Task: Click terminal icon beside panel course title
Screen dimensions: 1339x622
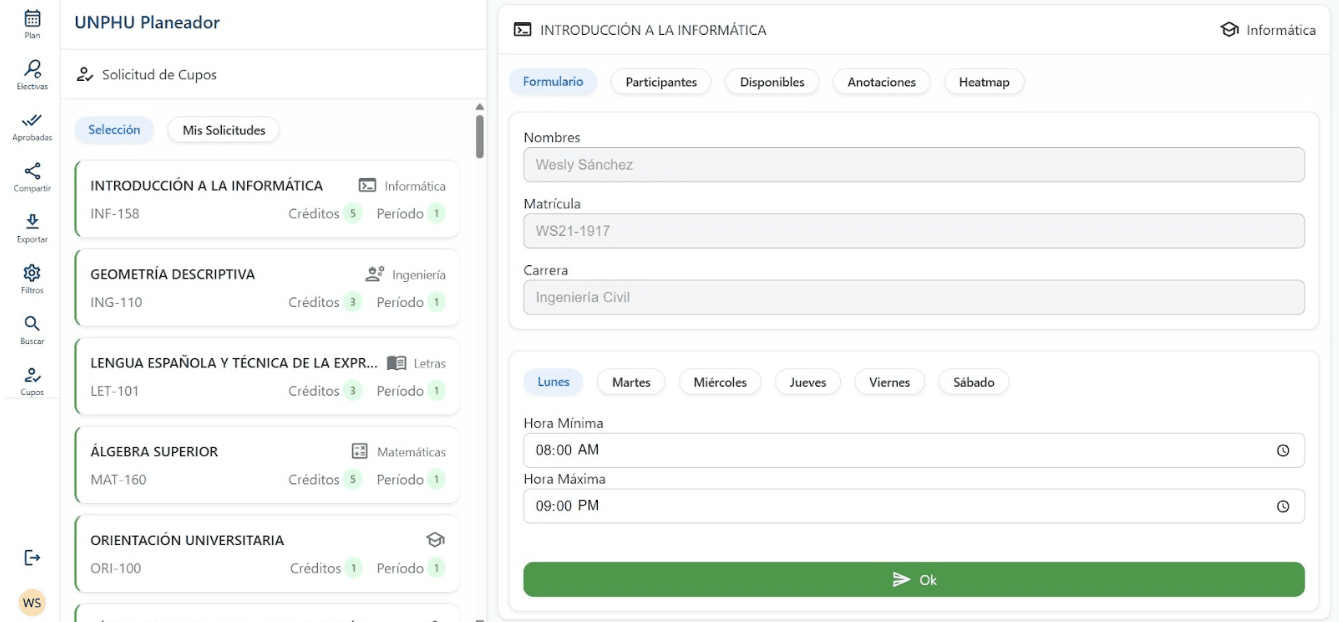Action: coord(522,30)
